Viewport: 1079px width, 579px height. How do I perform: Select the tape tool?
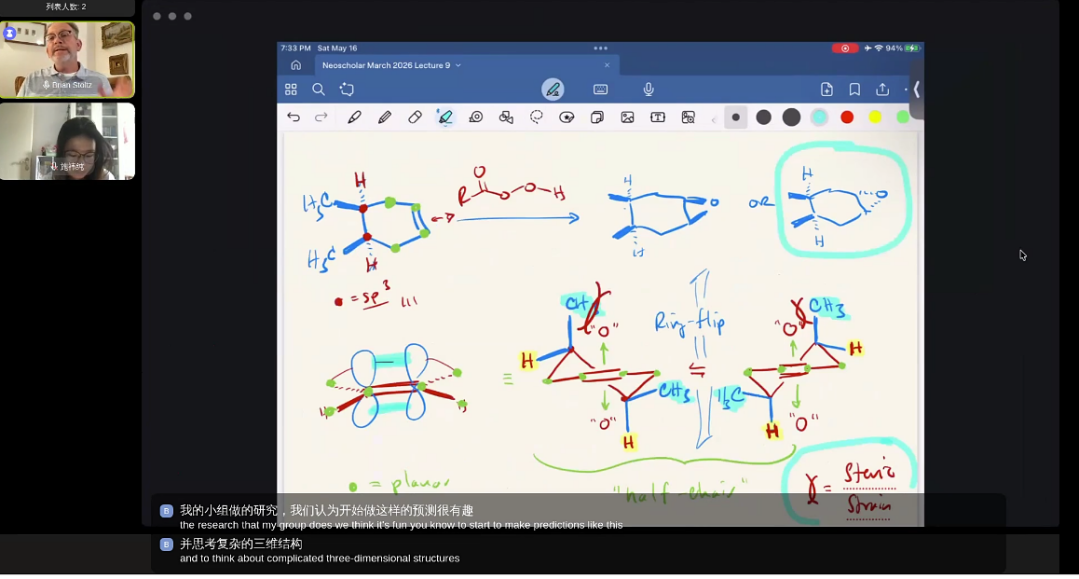[476, 118]
